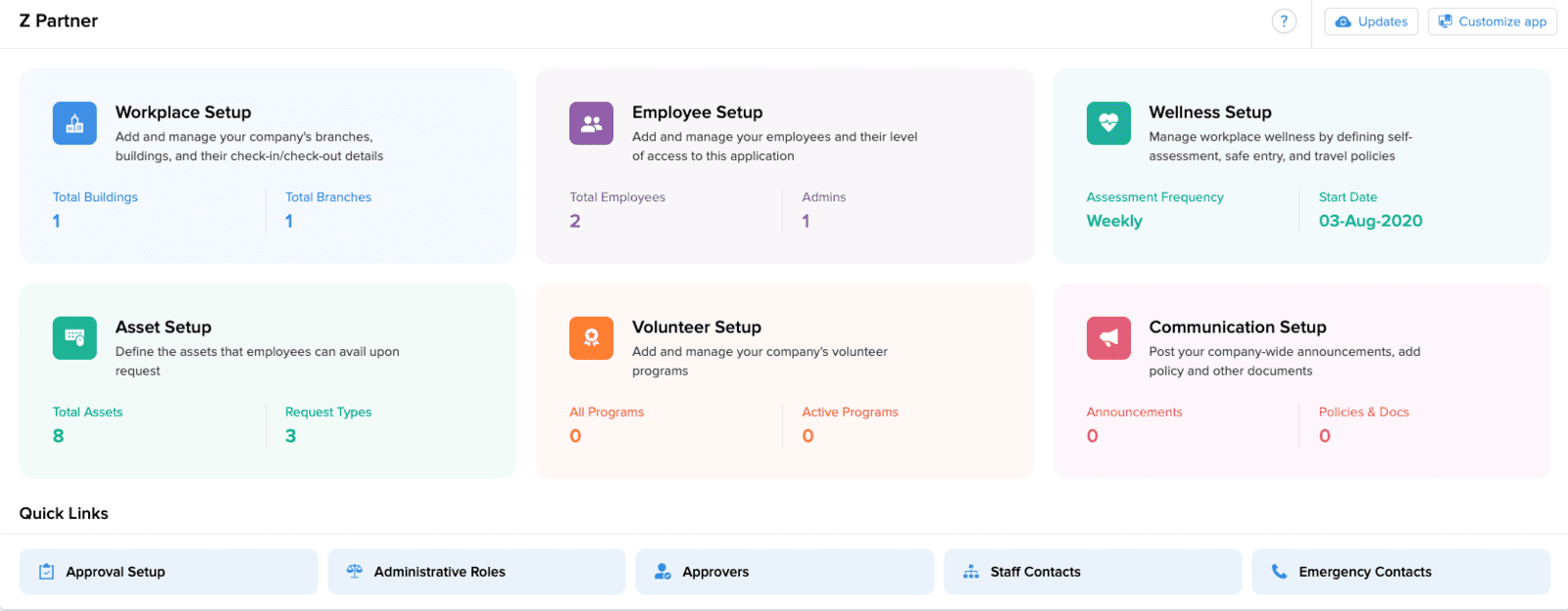Click the Weekly assessment frequency value

coord(1114,222)
